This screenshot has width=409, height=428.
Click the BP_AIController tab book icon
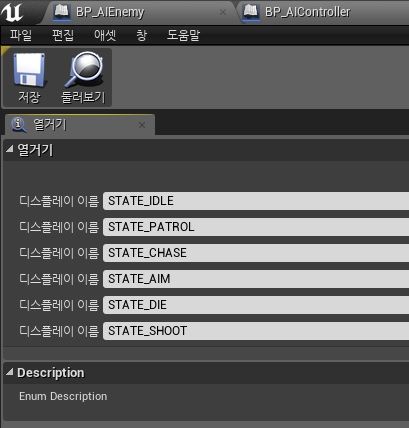tap(251, 12)
